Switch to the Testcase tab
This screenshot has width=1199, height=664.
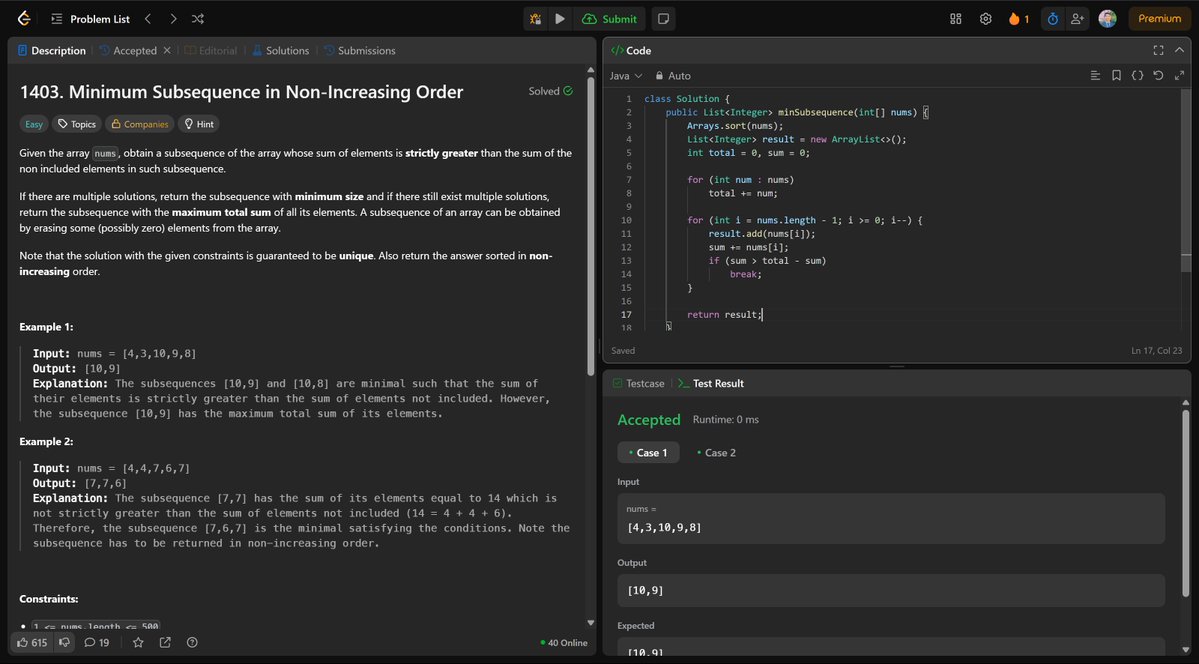point(638,383)
